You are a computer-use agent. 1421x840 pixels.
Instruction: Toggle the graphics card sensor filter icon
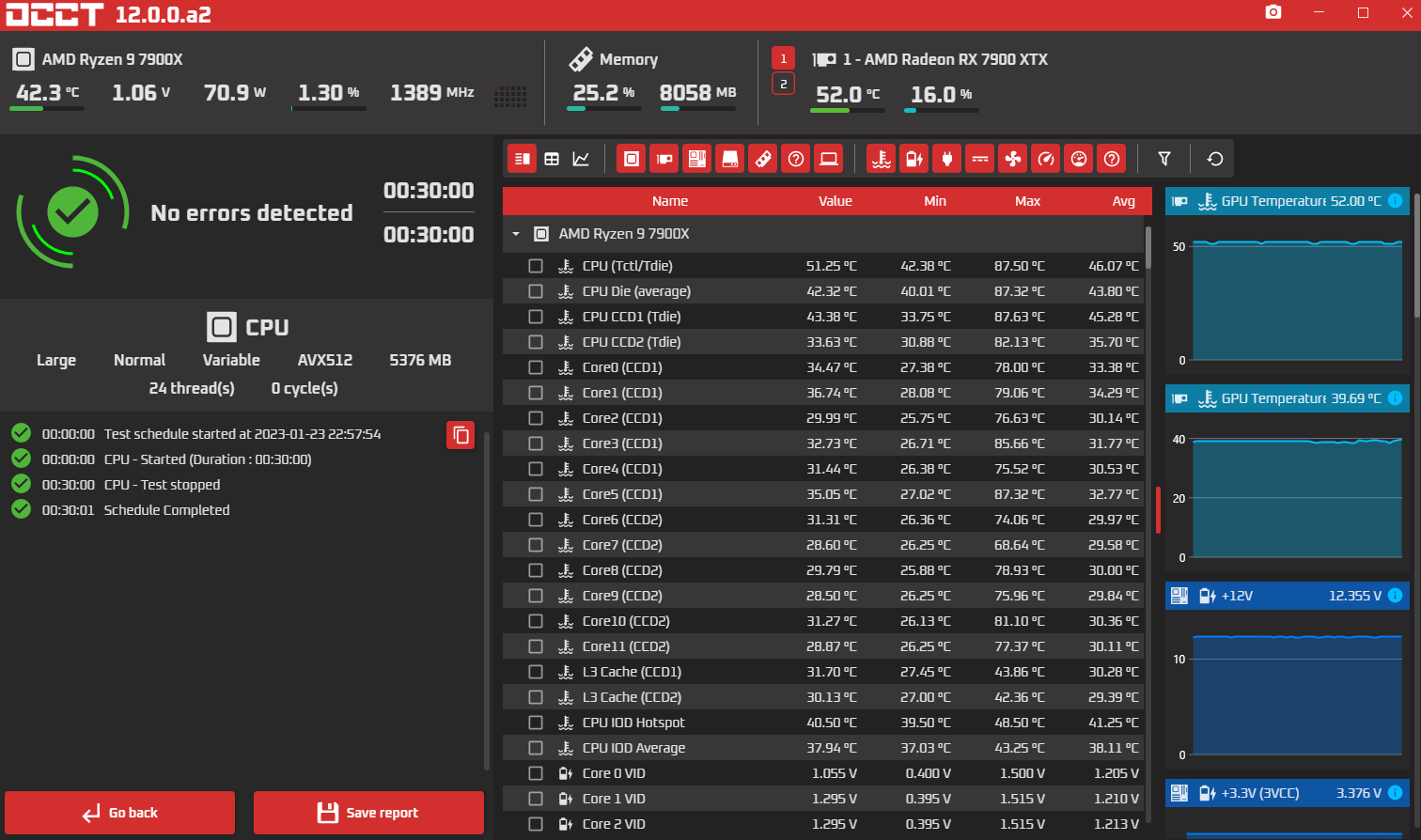(664, 159)
